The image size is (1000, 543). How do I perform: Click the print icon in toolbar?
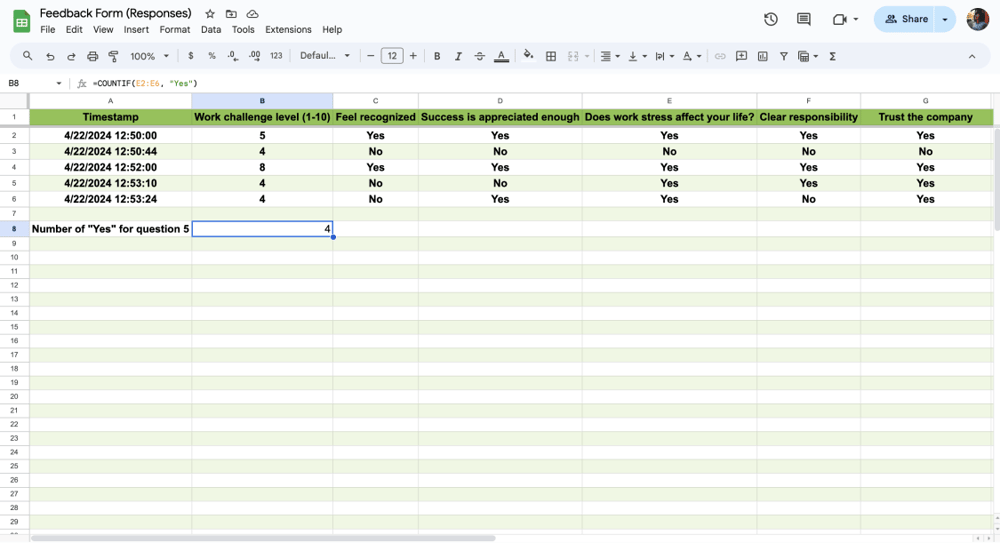coord(92,57)
